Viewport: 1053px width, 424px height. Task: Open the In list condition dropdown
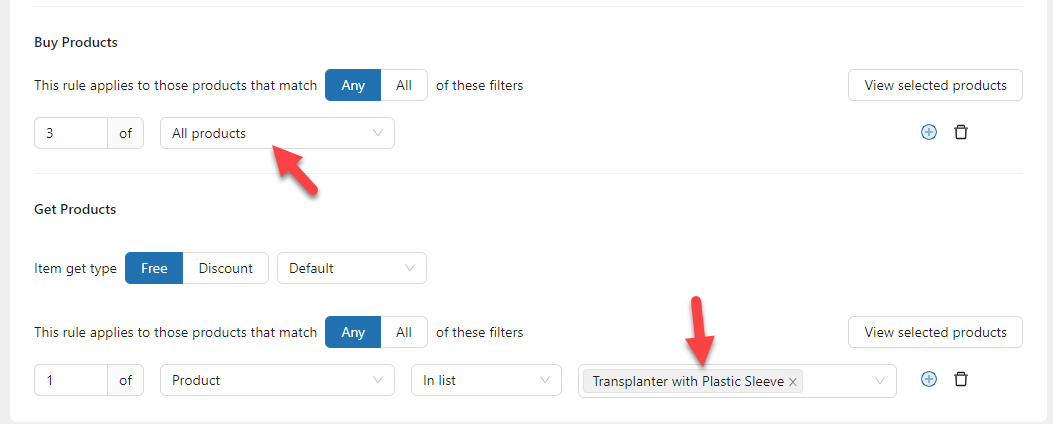[486, 380]
